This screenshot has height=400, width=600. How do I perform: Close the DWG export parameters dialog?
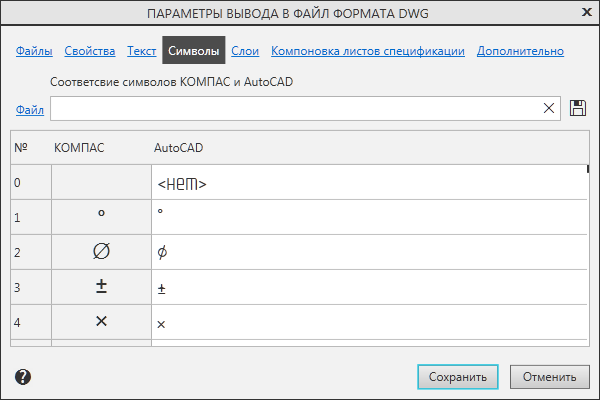point(585,13)
